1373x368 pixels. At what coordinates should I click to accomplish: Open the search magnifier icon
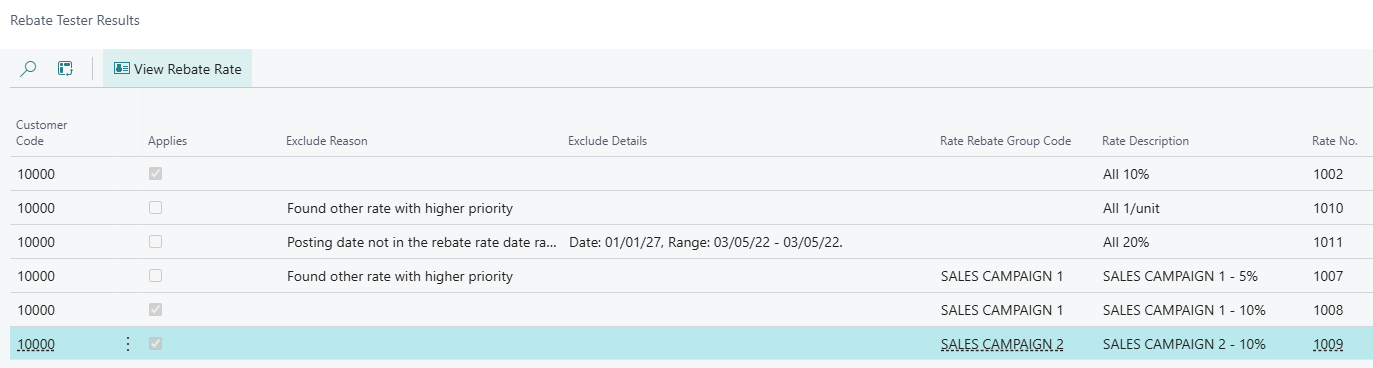tap(29, 69)
